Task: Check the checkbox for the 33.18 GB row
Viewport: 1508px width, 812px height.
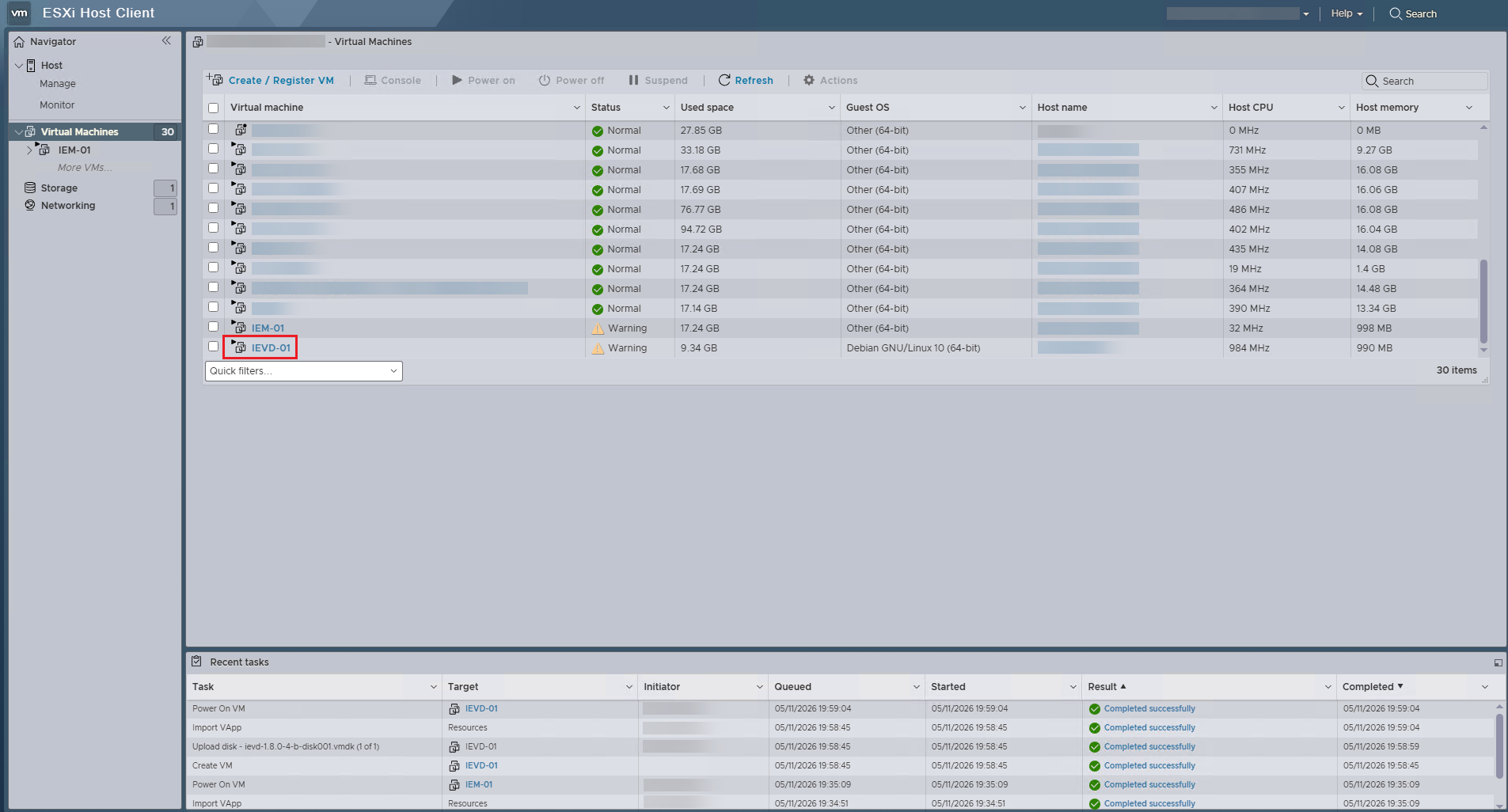Action: pos(213,149)
